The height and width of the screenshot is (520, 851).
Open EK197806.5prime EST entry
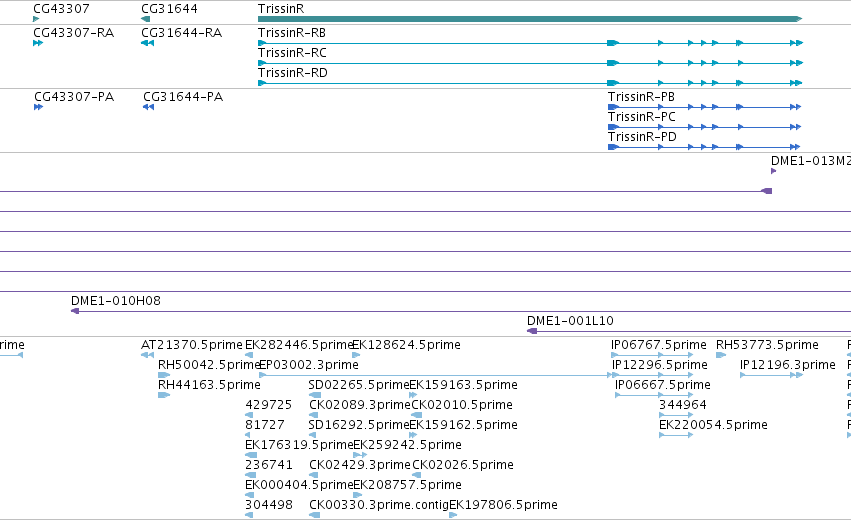pos(503,506)
